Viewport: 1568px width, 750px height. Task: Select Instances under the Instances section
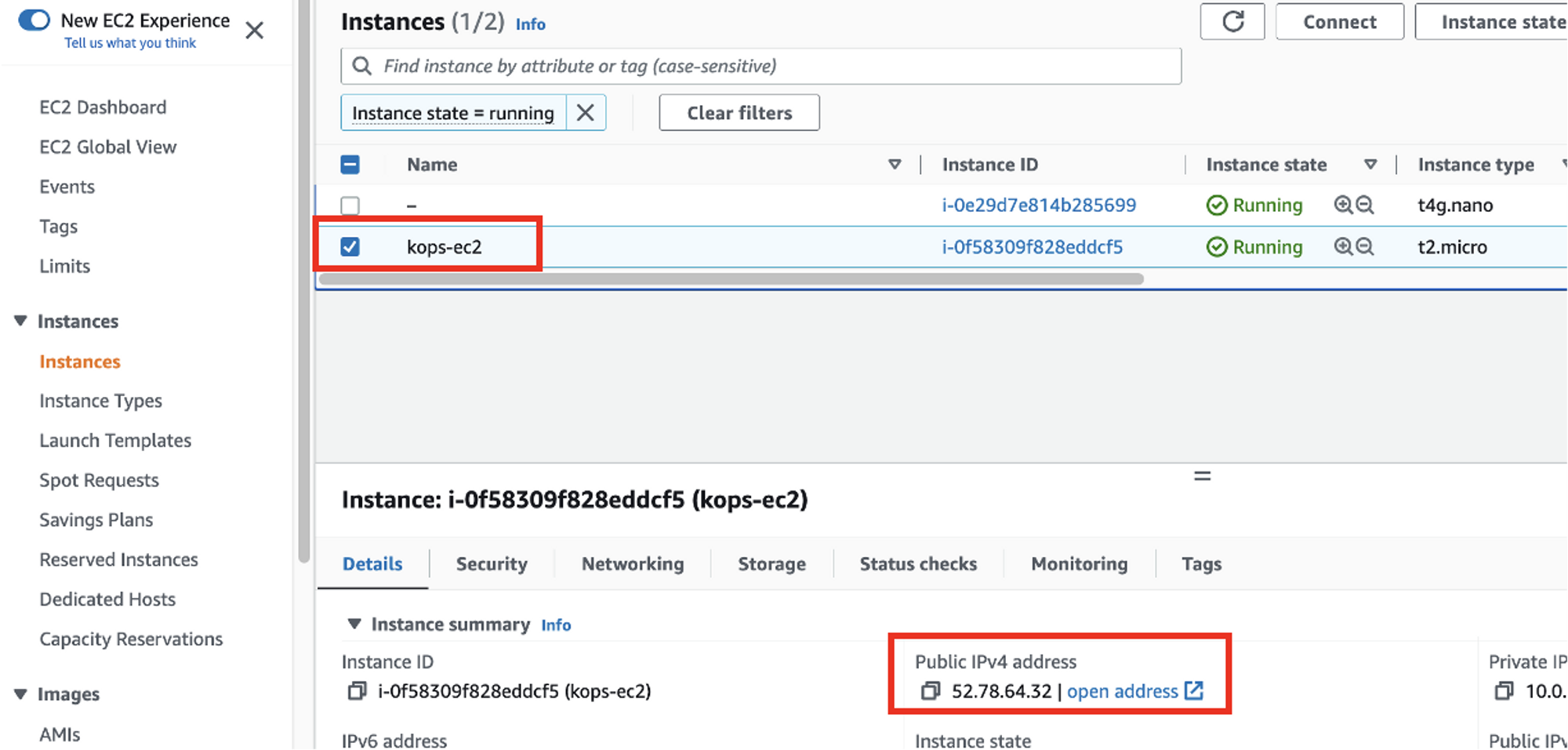[80, 362]
